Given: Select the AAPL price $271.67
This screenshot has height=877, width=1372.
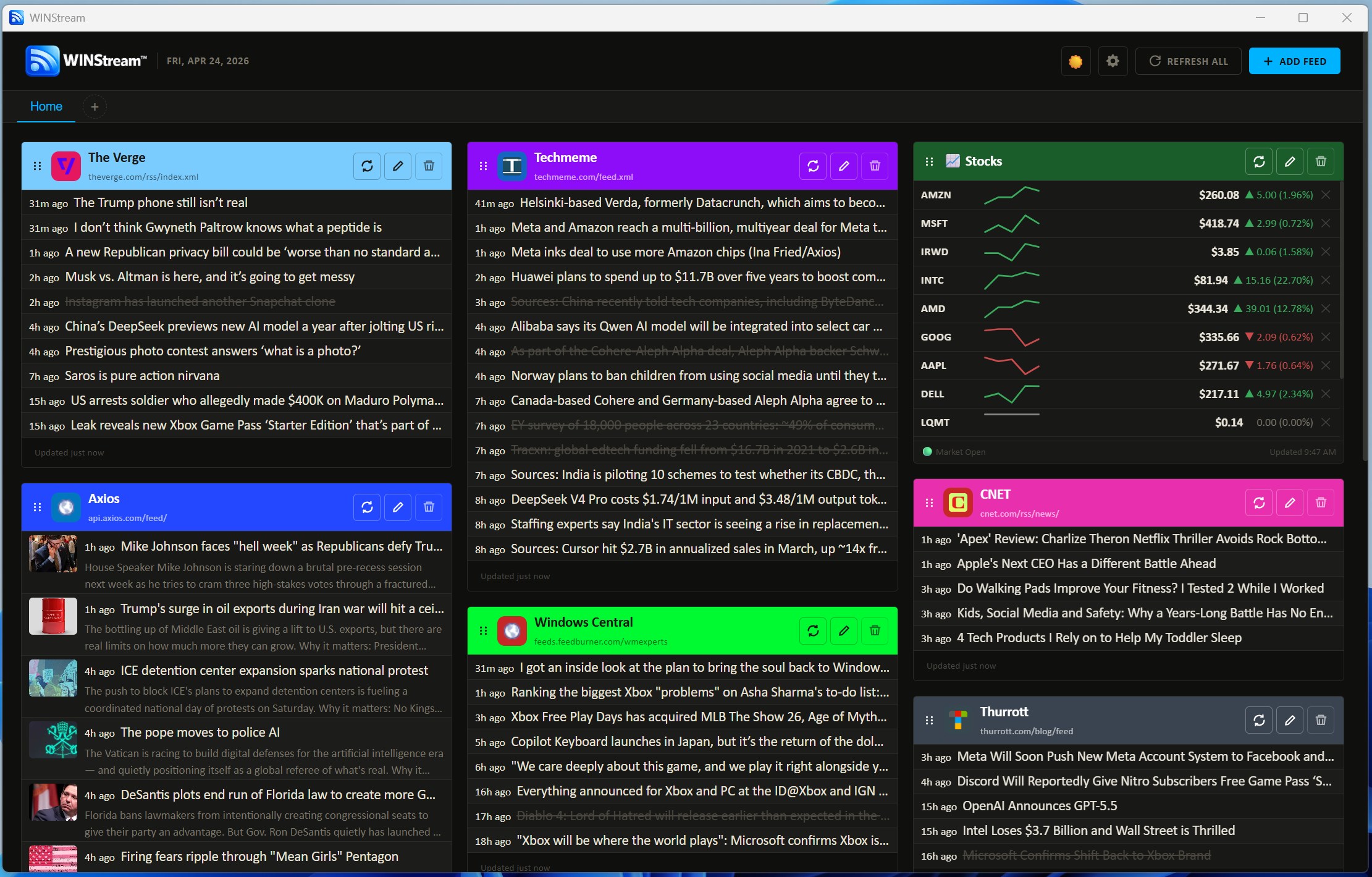Looking at the screenshot, I should click(x=1218, y=365).
